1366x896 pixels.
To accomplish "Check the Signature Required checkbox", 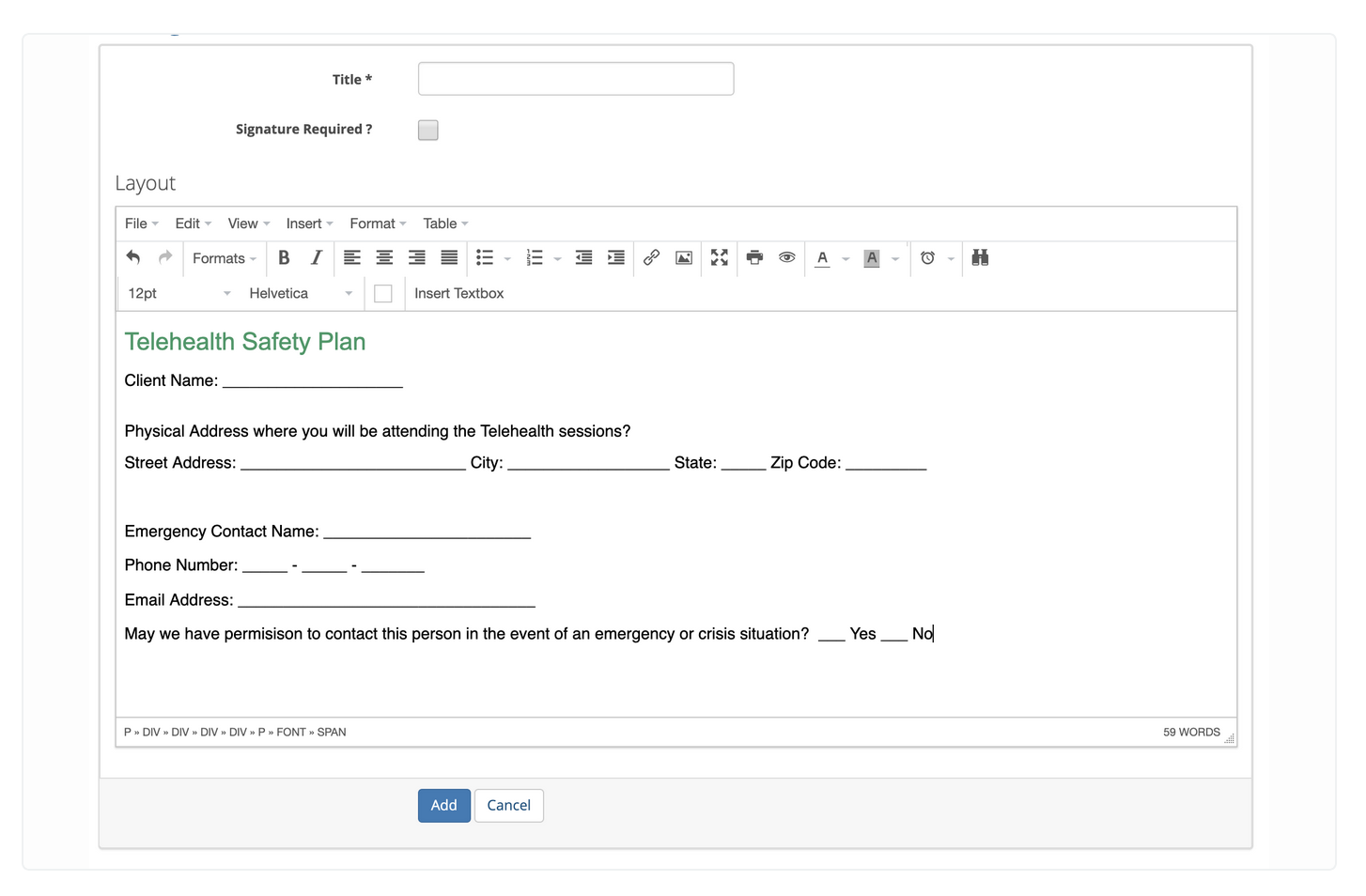I will click(428, 130).
